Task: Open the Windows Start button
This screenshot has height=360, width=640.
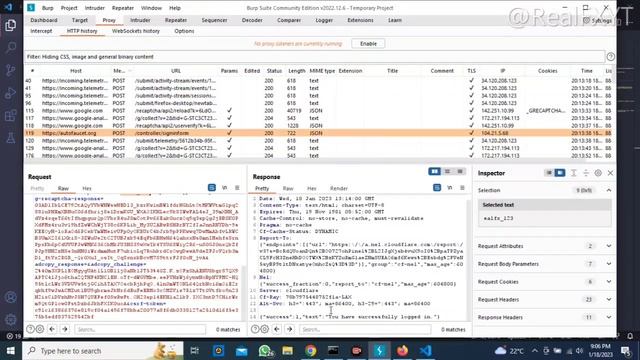Action: (11, 351)
